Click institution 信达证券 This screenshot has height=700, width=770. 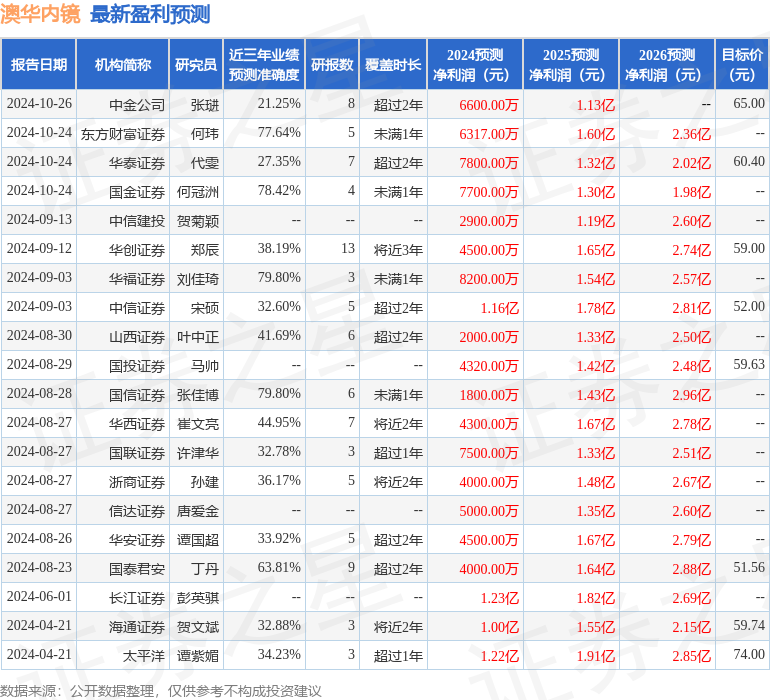pyautogui.click(x=137, y=510)
